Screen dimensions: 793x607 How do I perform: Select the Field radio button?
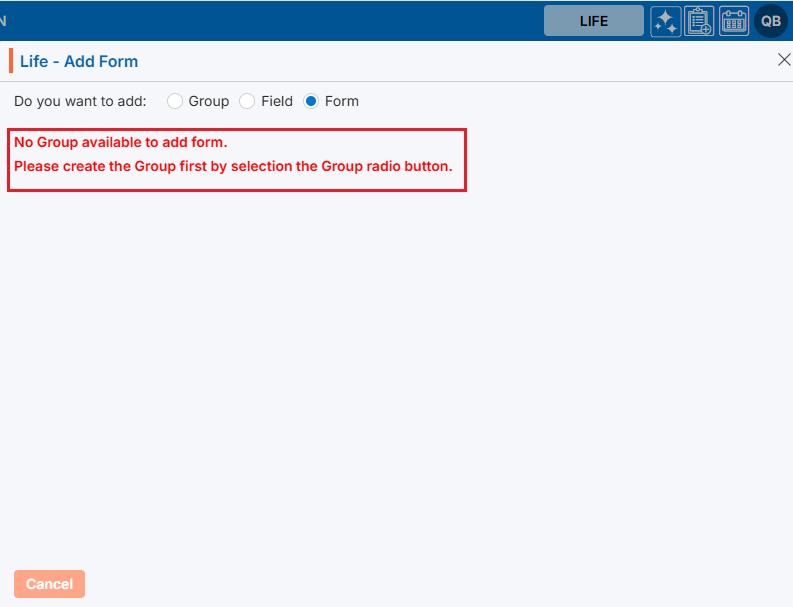pos(247,101)
